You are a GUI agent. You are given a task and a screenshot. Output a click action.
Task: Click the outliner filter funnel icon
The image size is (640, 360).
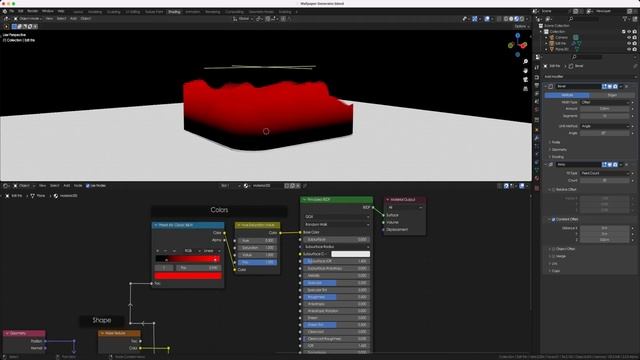pyautogui.click(x=624, y=19)
